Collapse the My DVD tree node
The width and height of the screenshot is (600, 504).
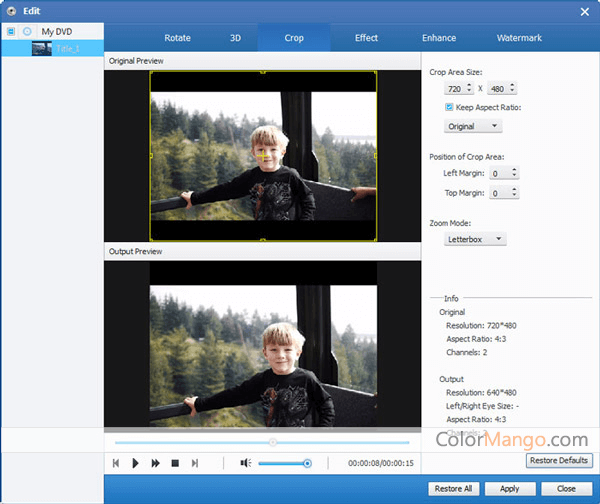[11, 31]
